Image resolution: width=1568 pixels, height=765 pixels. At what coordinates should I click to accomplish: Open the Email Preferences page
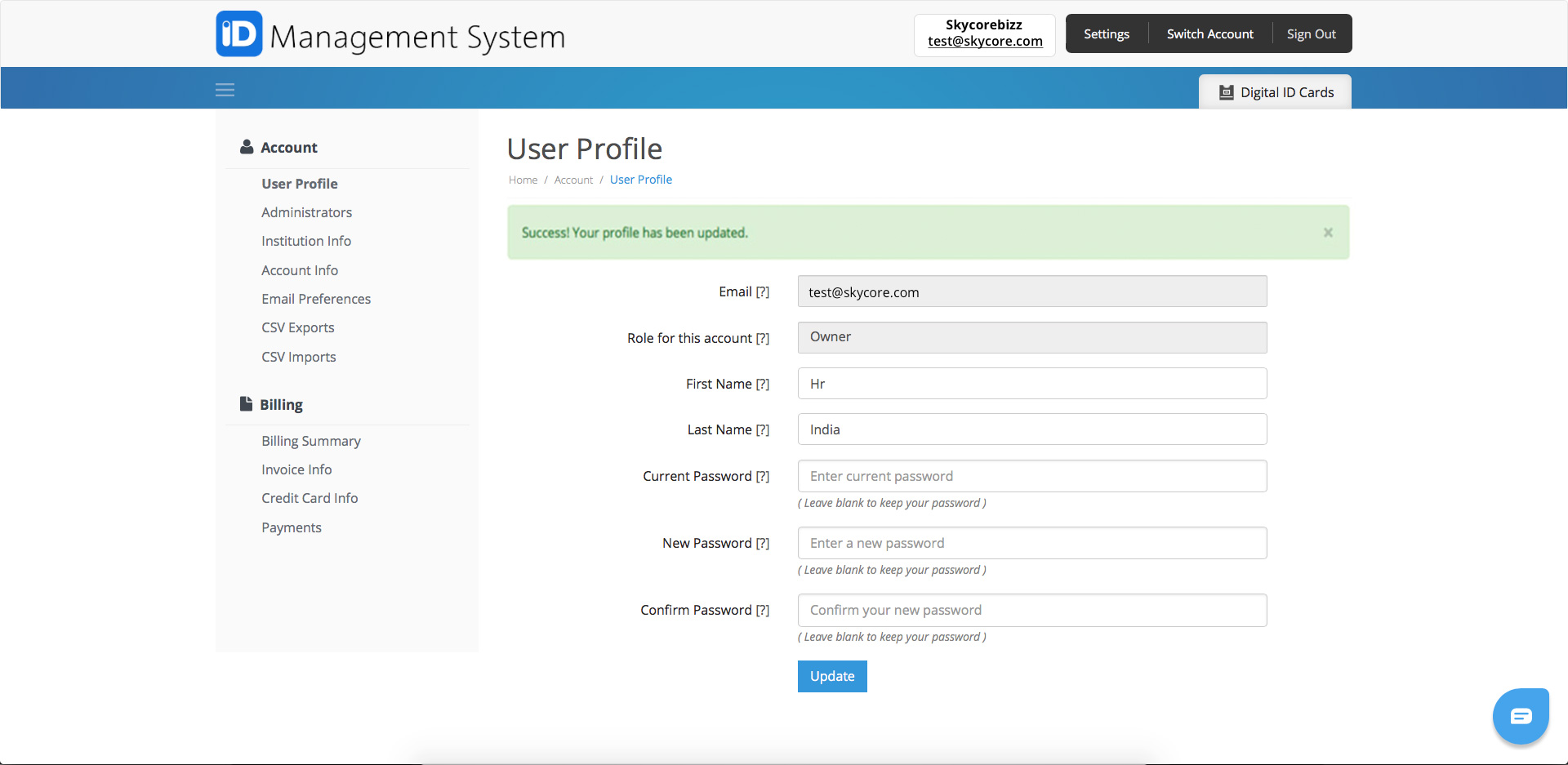(x=316, y=299)
